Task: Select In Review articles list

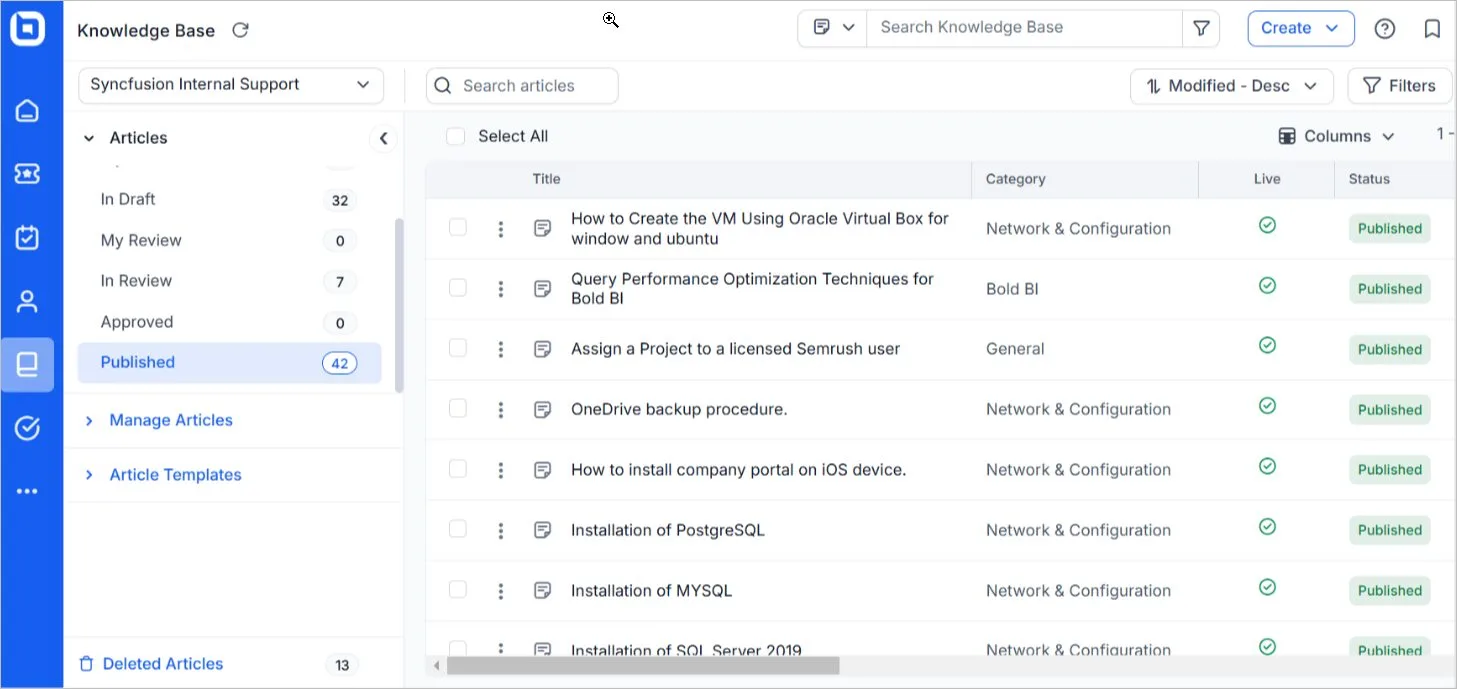Action: 229,281
